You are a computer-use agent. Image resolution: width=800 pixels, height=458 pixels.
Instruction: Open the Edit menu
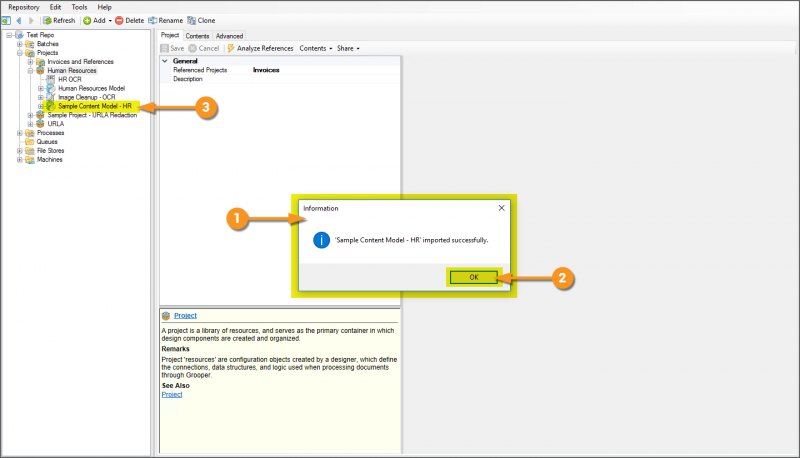tap(55, 7)
